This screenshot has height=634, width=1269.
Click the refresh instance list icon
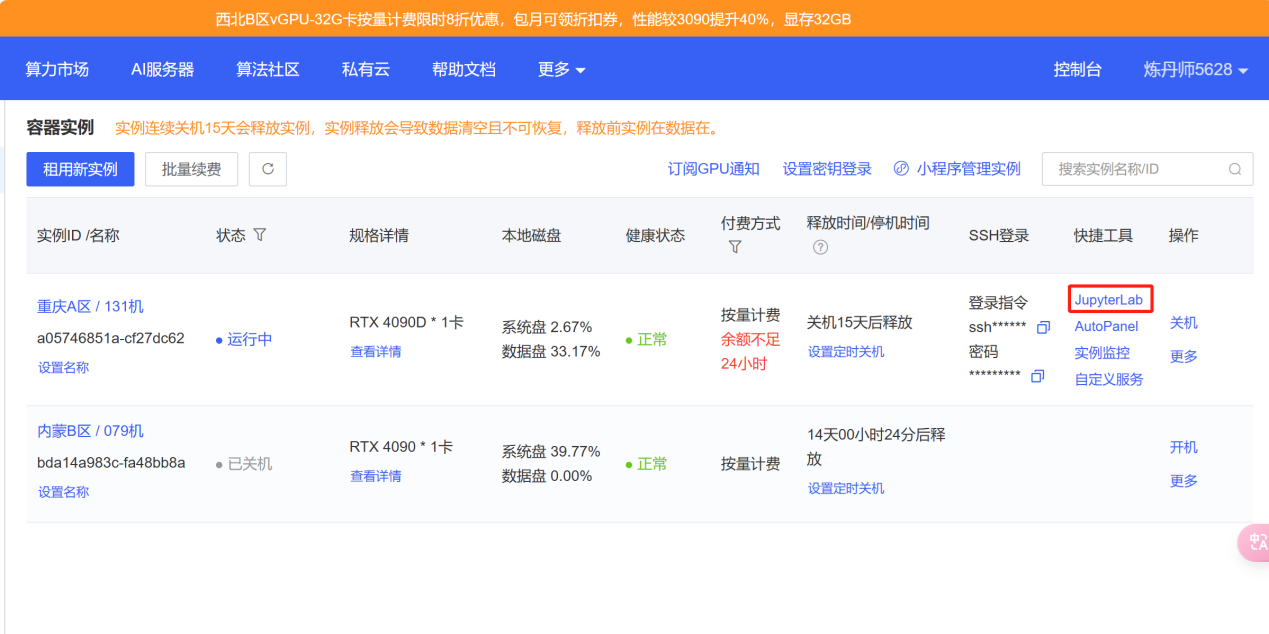click(268, 169)
